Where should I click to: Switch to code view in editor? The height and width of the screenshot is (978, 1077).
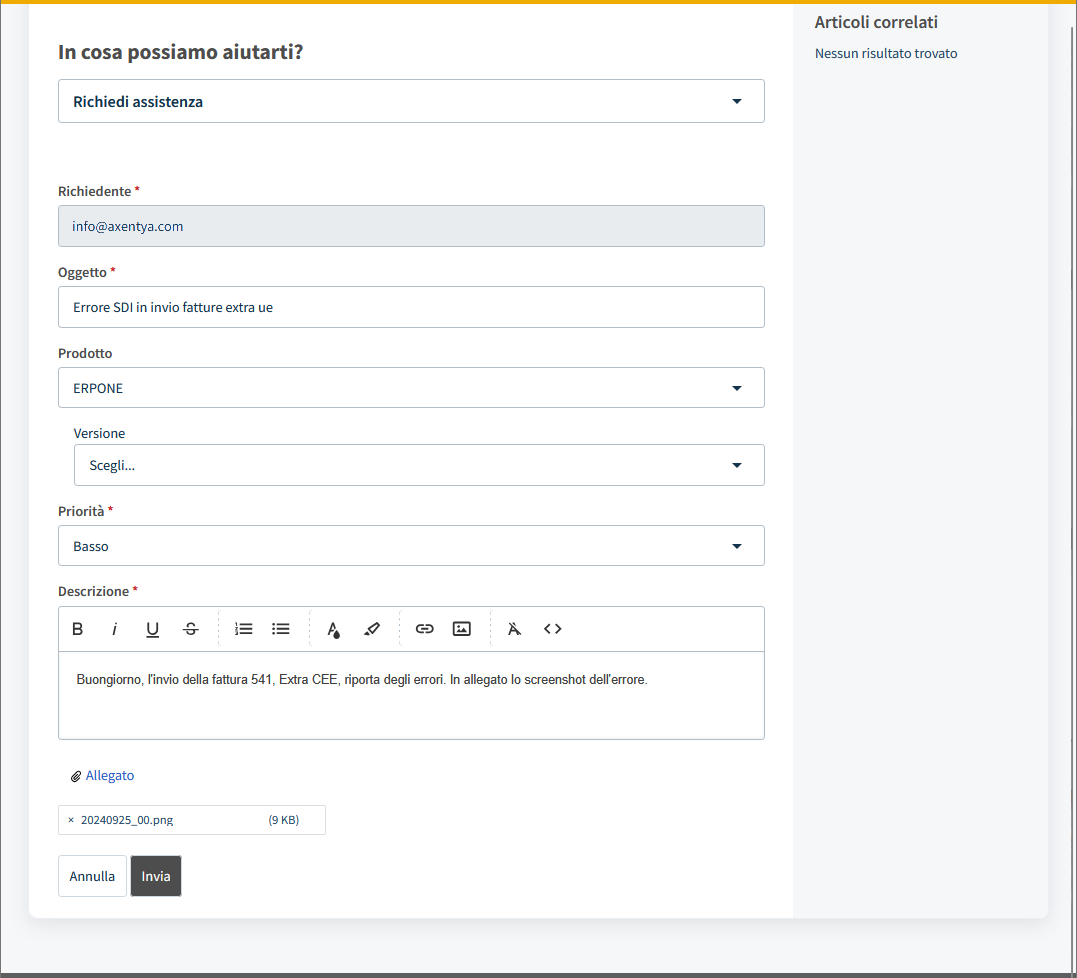(x=553, y=629)
